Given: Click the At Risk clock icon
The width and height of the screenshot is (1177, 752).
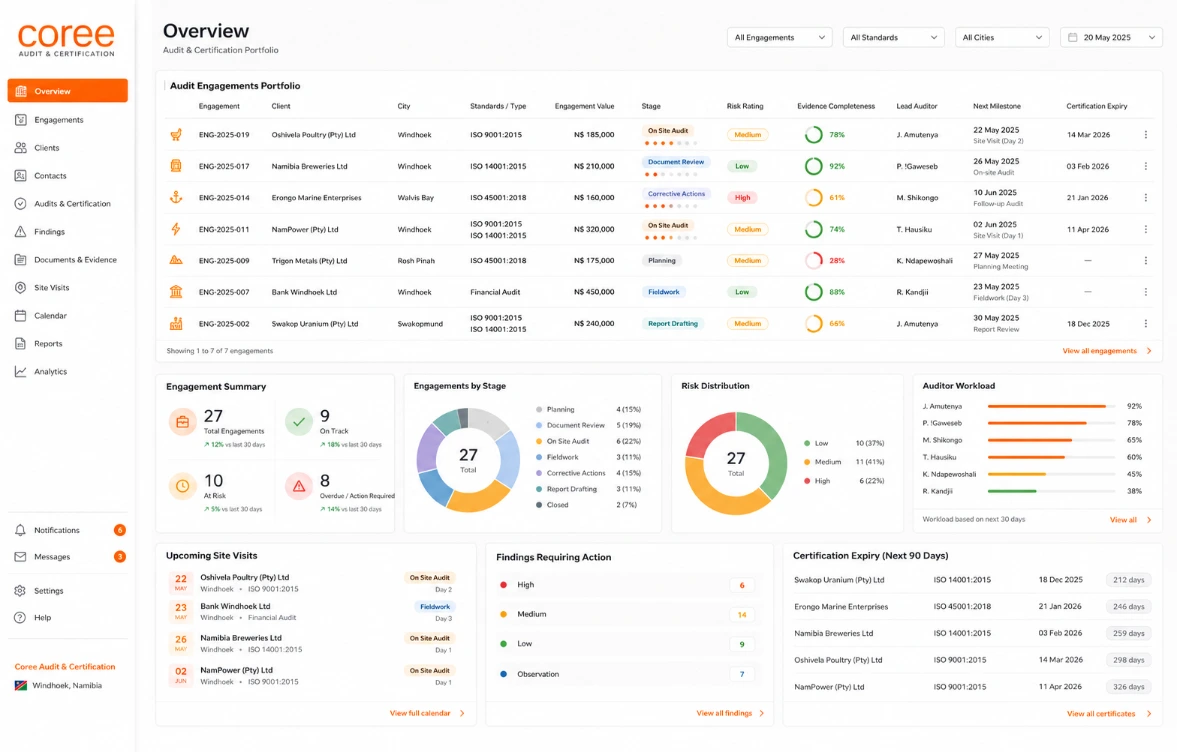Looking at the screenshot, I should pyautogui.click(x=182, y=486).
